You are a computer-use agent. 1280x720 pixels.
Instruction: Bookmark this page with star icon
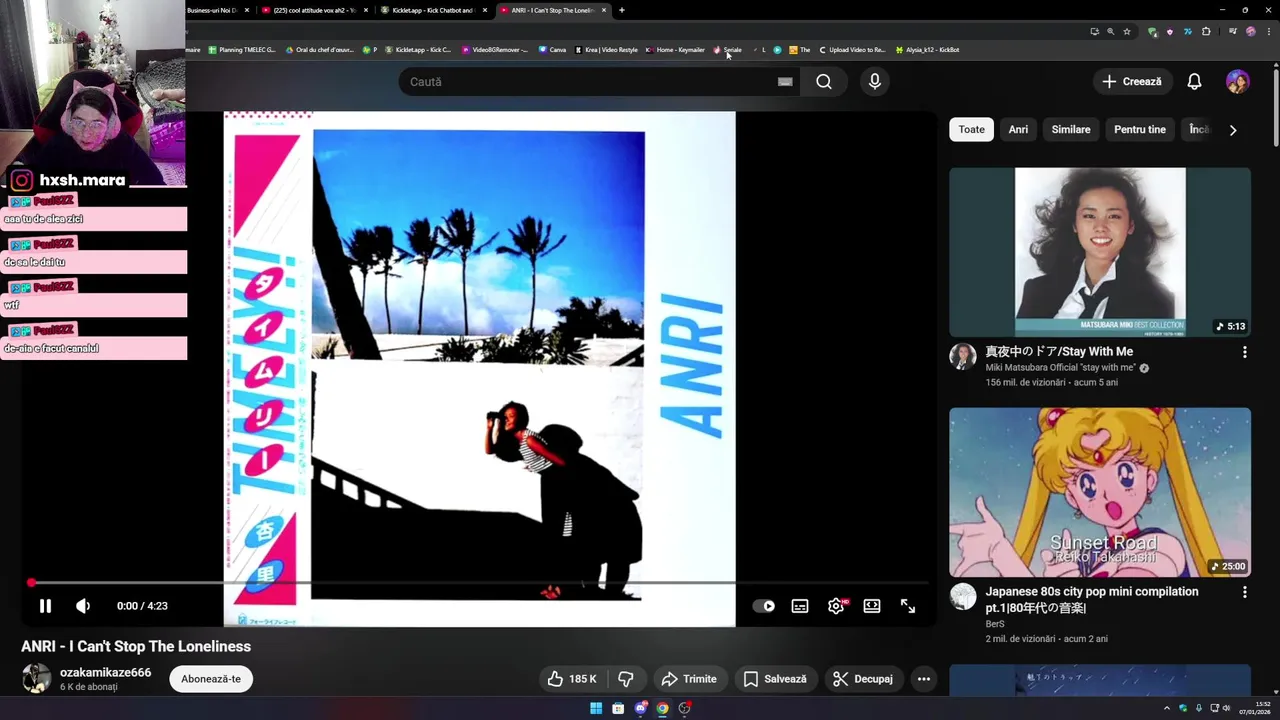click(1127, 31)
